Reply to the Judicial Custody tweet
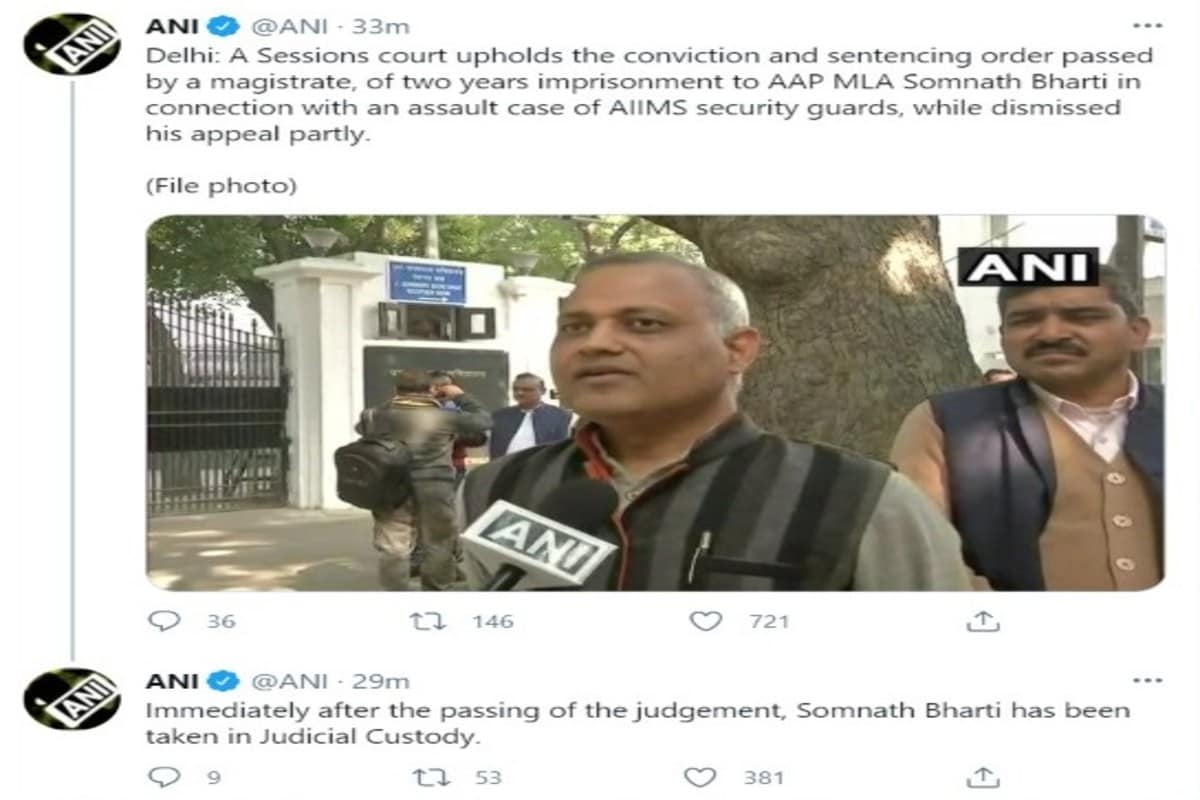Screen dimensions: 1200x800 pos(163,777)
